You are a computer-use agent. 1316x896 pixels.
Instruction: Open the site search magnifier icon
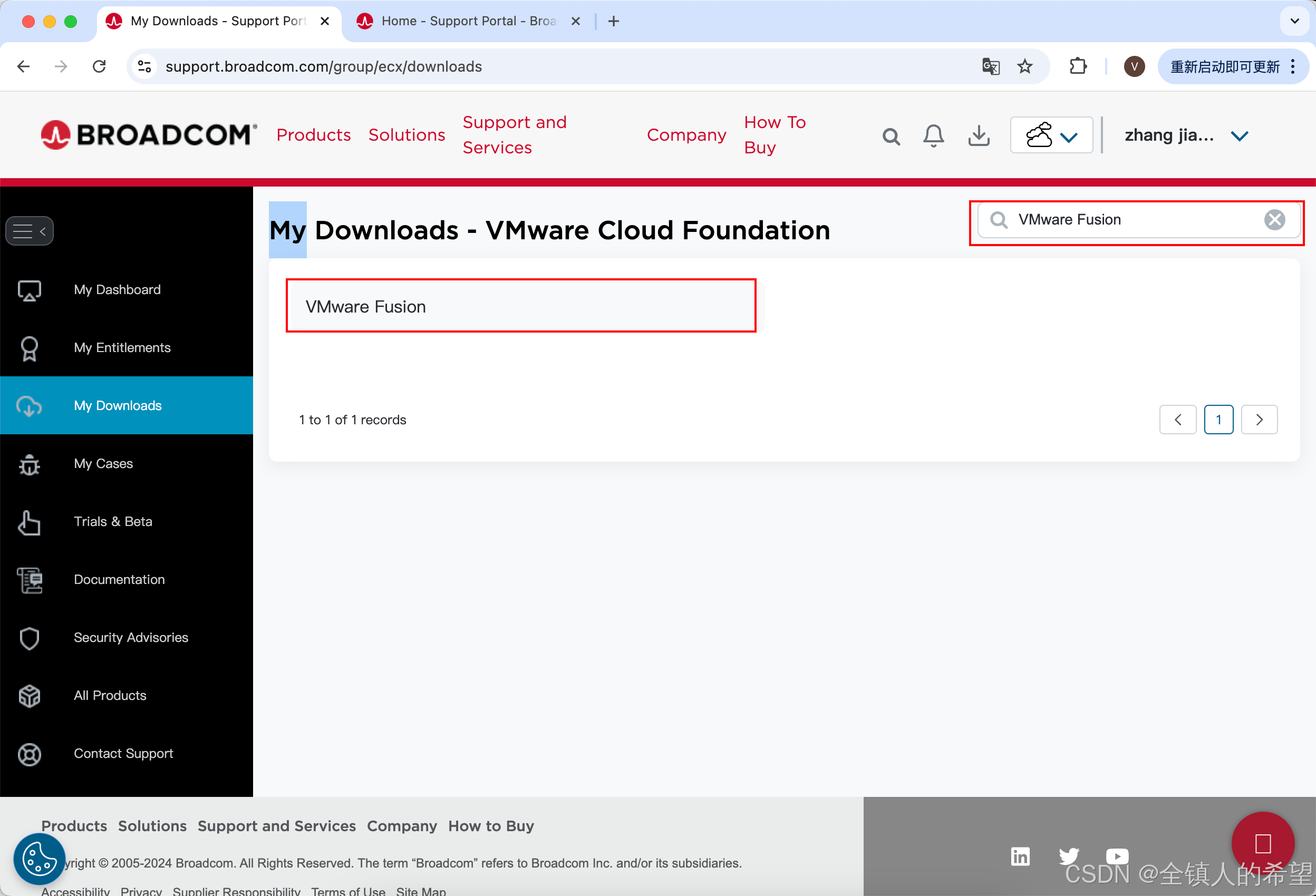pos(891,136)
